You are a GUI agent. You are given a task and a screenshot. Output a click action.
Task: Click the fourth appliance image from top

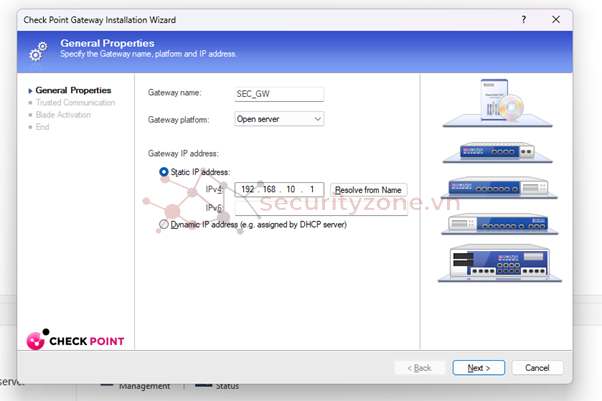click(x=496, y=224)
